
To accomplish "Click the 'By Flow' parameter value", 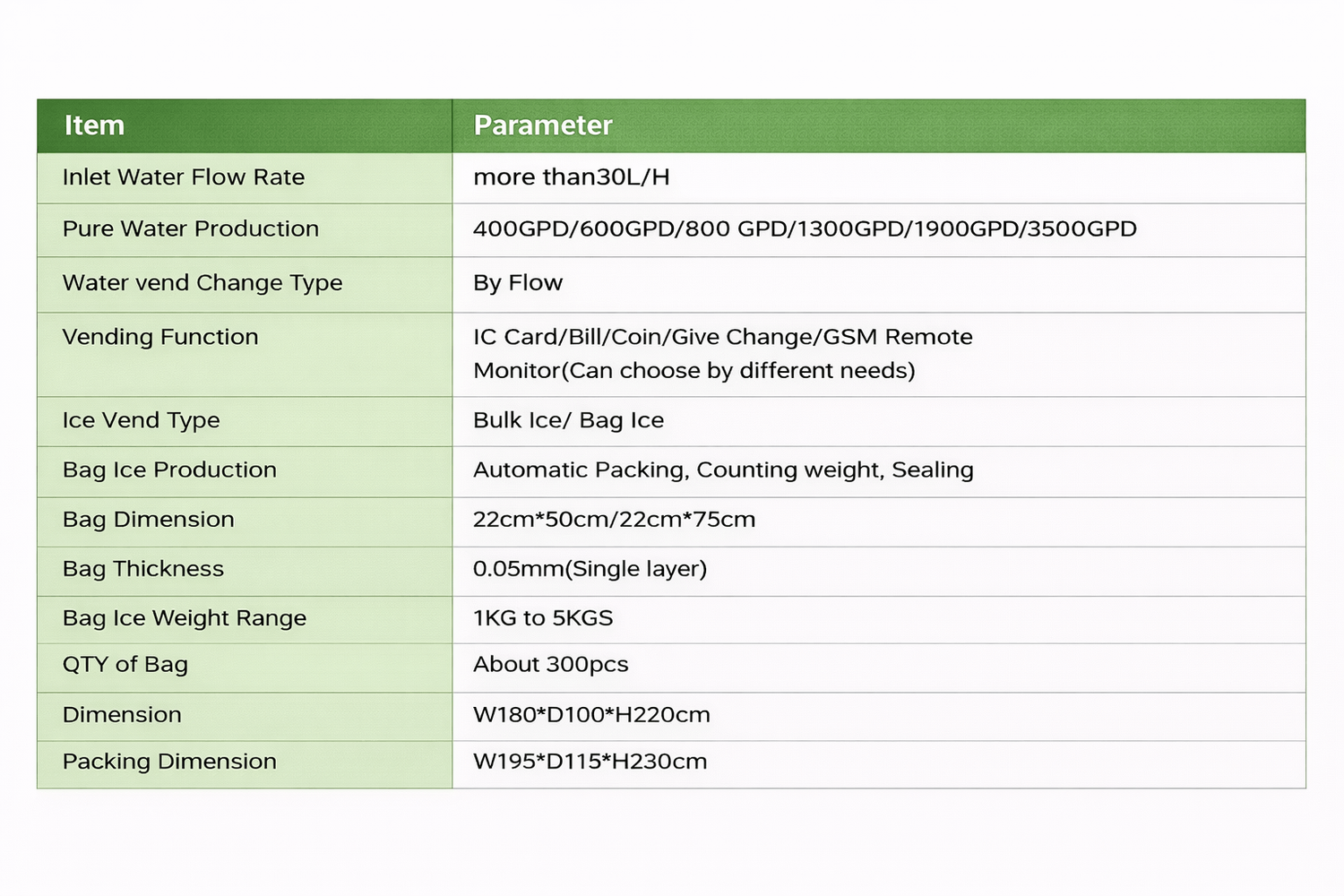I will pyautogui.click(x=518, y=283).
